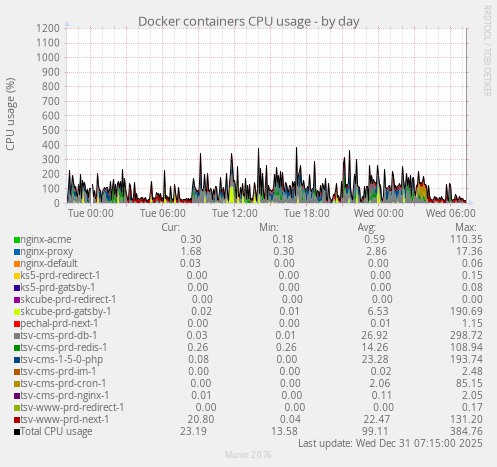Image resolution: width=497 pixels, height=467 pixels.
Task: Click the Cur: column header
Action: tap(171, 227)
